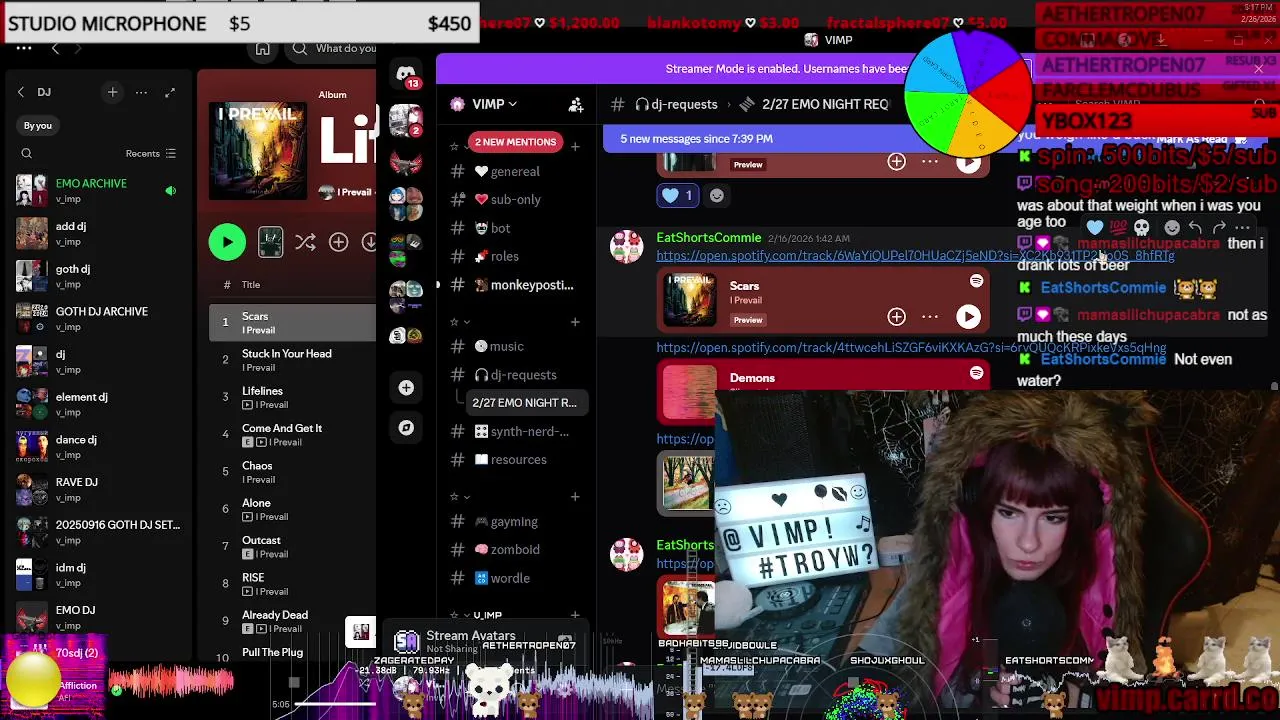Open the gayming channel

pos(515,522)
